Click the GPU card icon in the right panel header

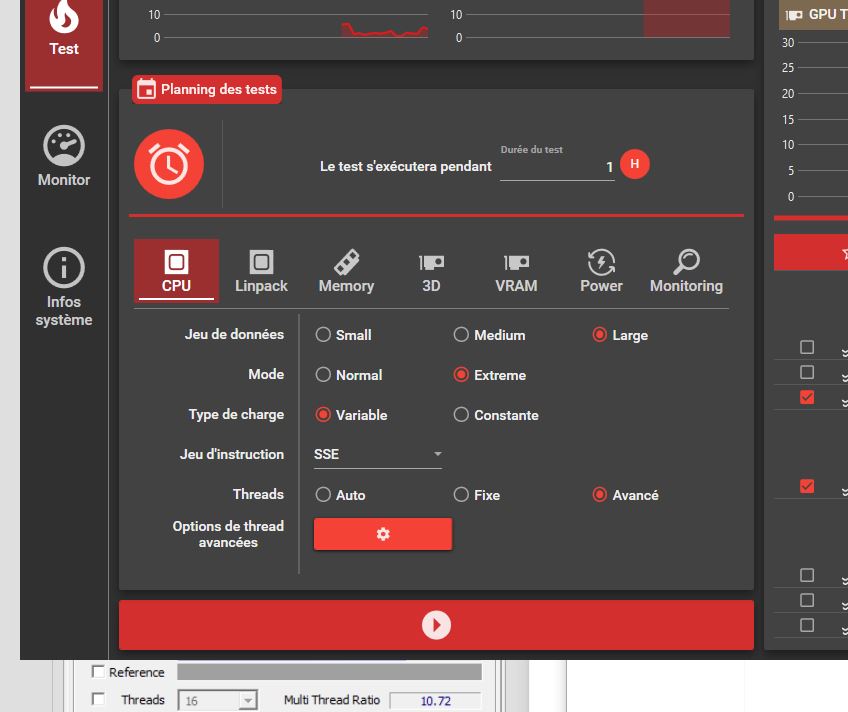coord(793,15)
